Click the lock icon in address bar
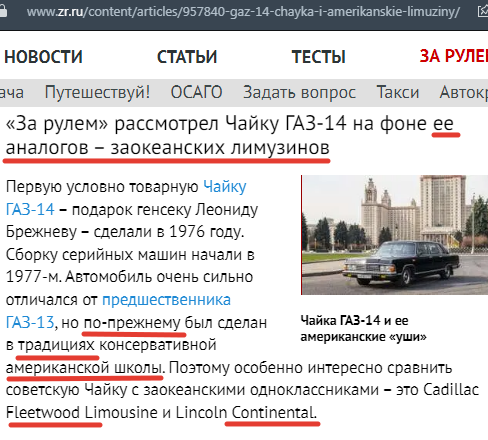Screen dimensions: 488x440 coord(3,12)
